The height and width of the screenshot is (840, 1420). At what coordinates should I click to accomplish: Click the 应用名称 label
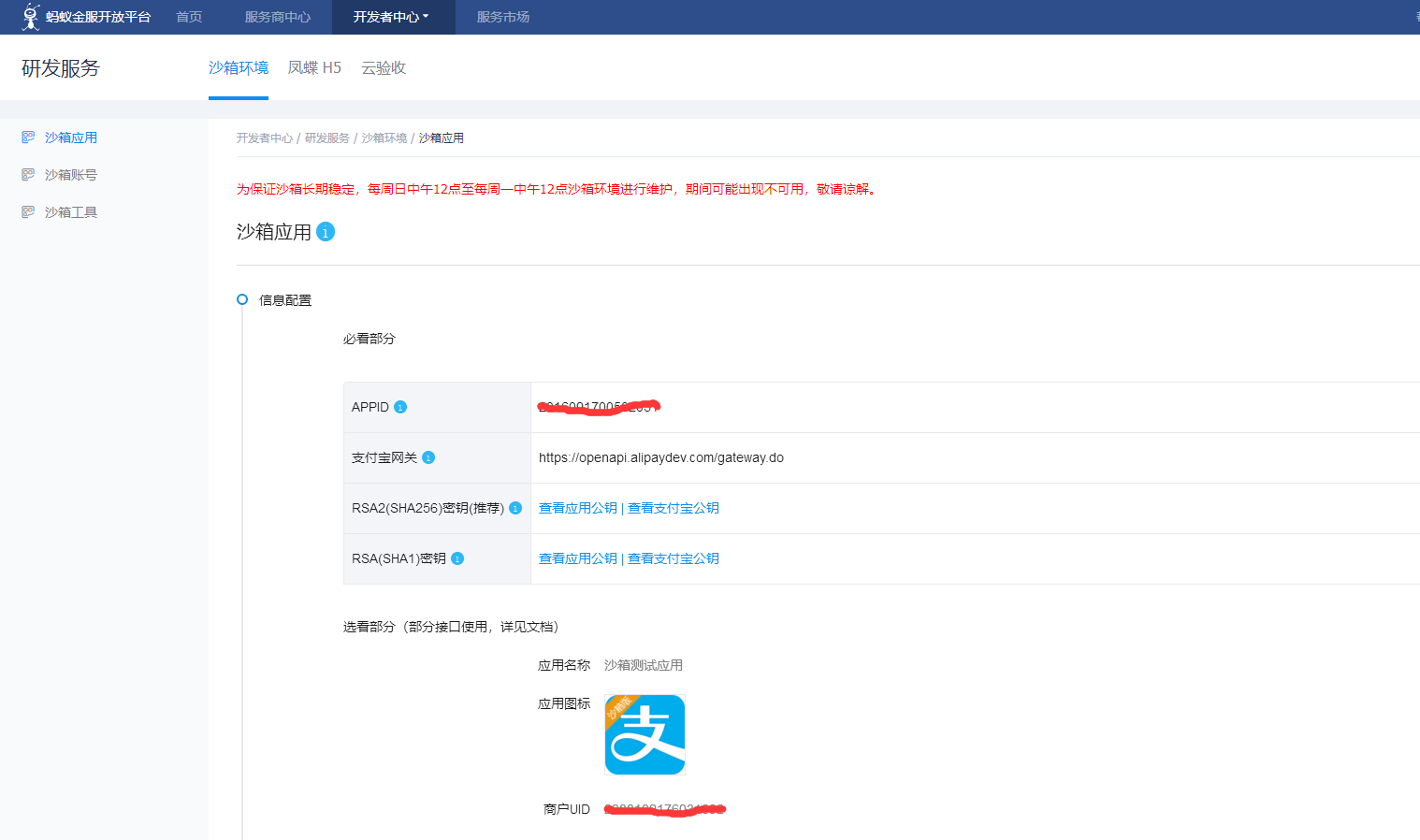564,665
